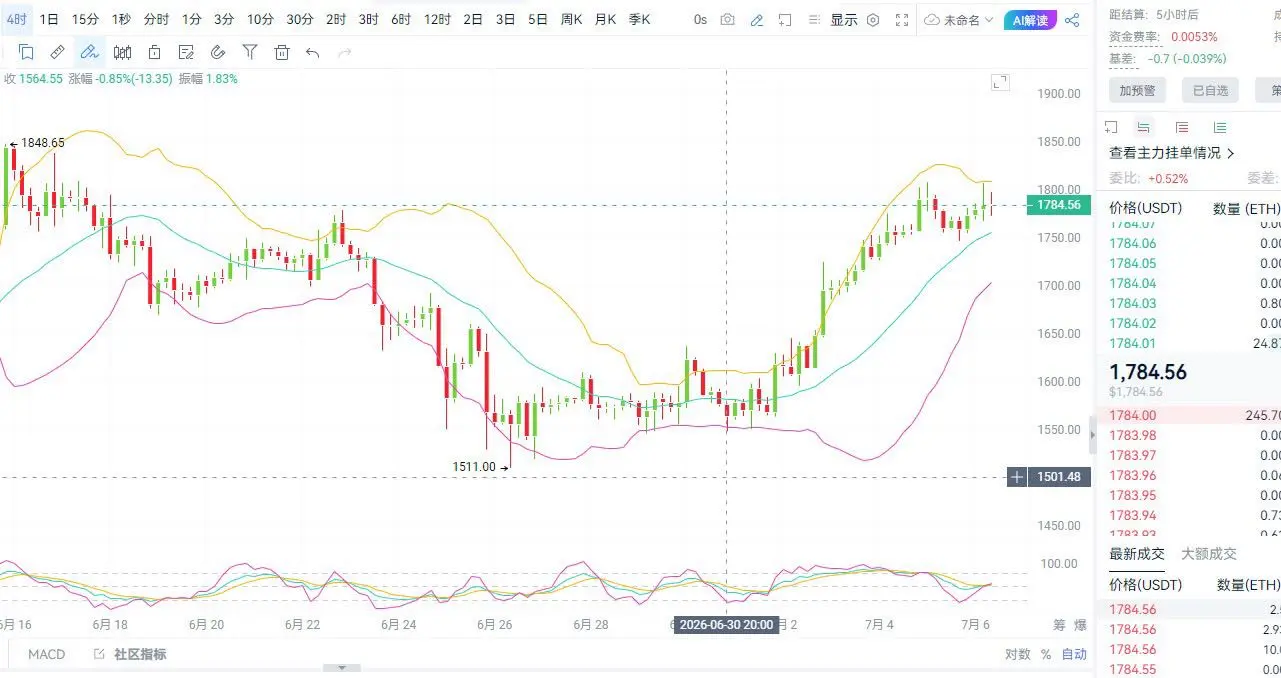Select the ruler measurement tool
The height and width of the screenshot is (678, 1281).
click(x=57, y=52)
